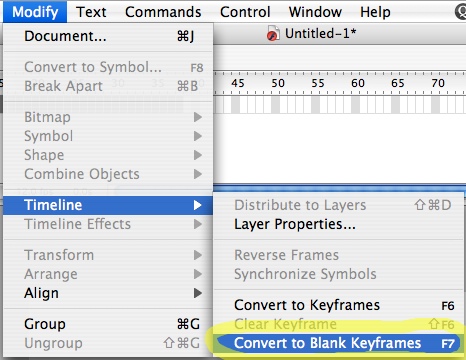Click frame 50 on timeline ruler

(278, 83)
